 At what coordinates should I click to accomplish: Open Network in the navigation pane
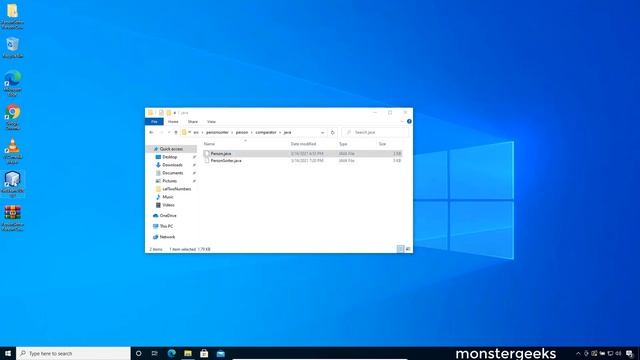point(167,237)
